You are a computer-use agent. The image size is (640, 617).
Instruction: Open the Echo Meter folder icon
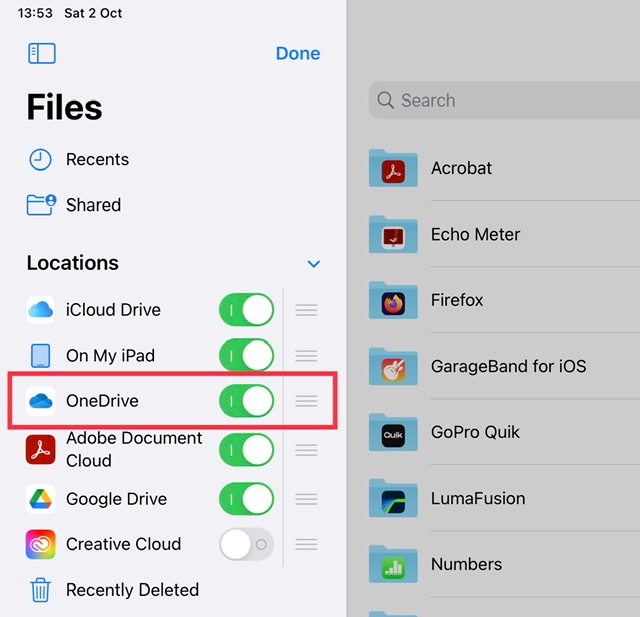click(393, 235)
